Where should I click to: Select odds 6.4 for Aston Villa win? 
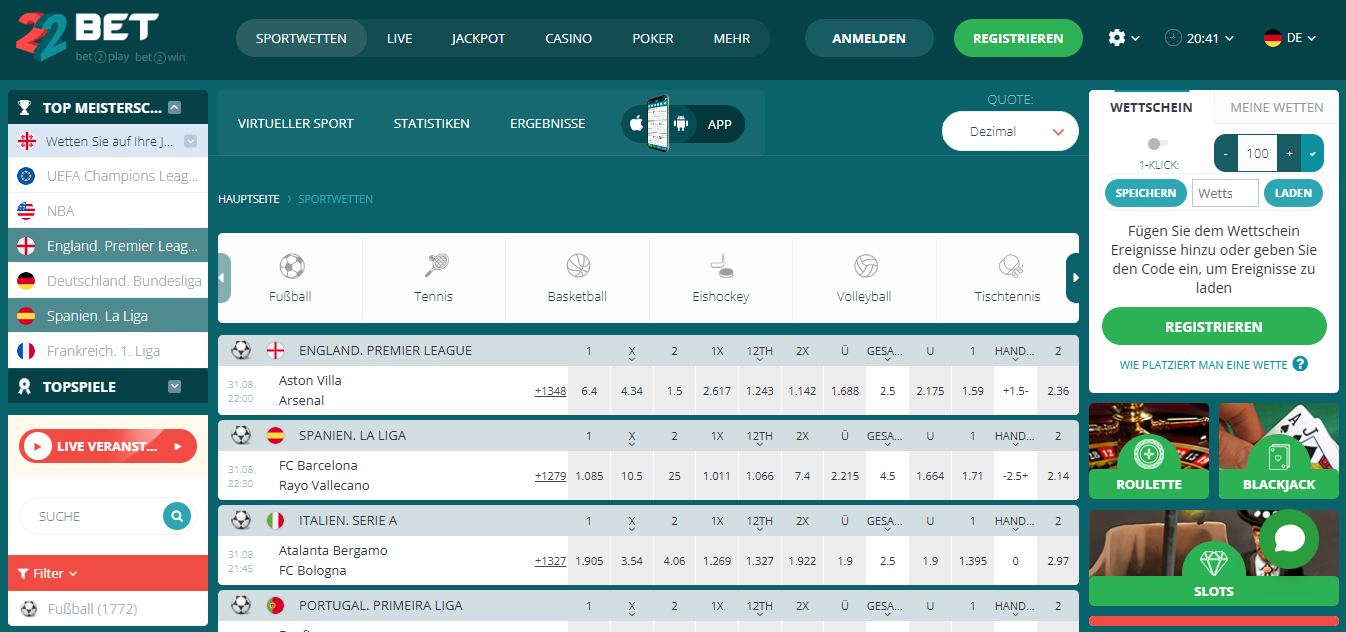tap(589, 391)
